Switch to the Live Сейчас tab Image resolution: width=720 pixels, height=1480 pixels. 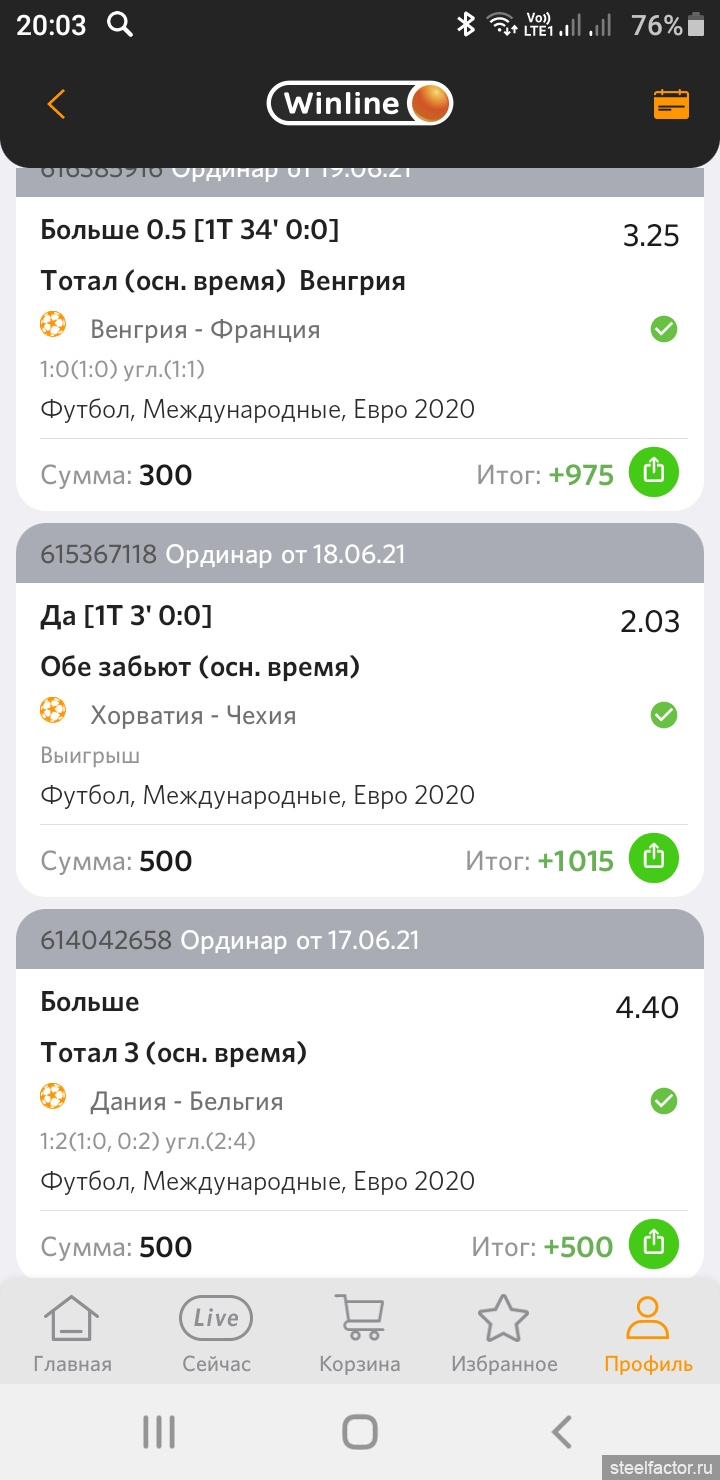216,1333
